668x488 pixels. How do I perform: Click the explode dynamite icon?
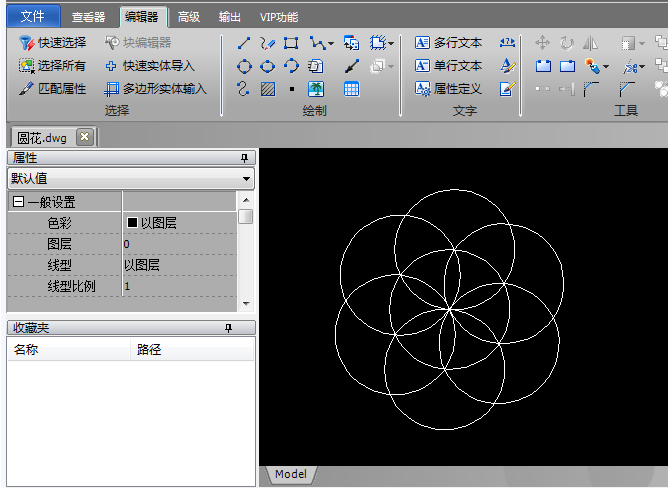[593, 66]
